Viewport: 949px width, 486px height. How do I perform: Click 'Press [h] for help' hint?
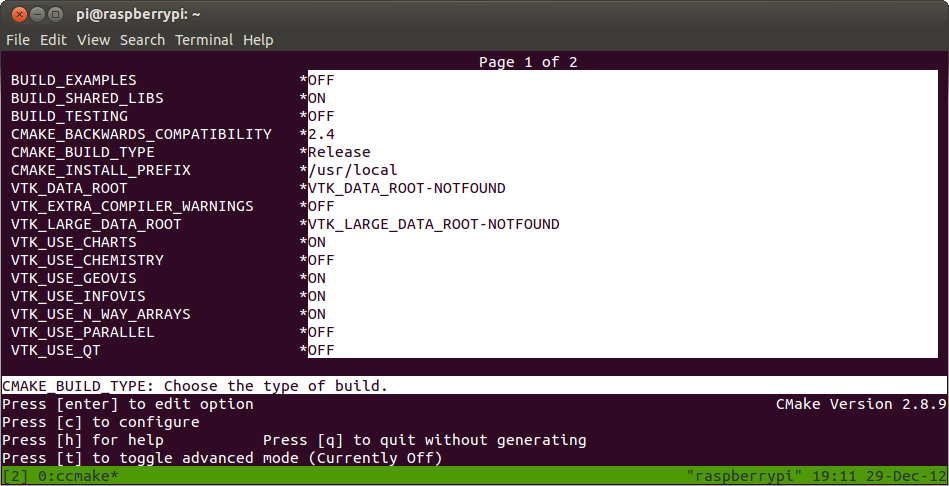click(83, 440)
